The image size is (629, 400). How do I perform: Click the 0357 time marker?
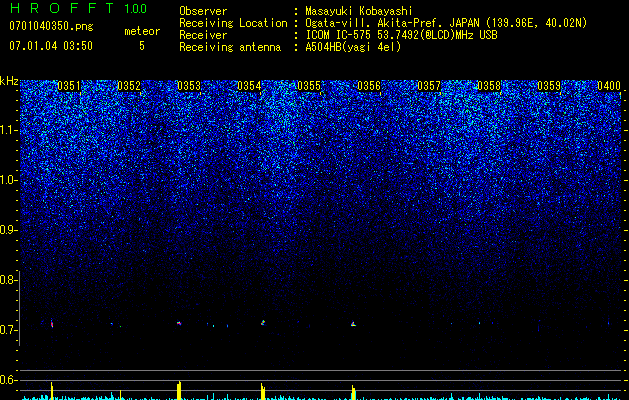pos(429,86)
